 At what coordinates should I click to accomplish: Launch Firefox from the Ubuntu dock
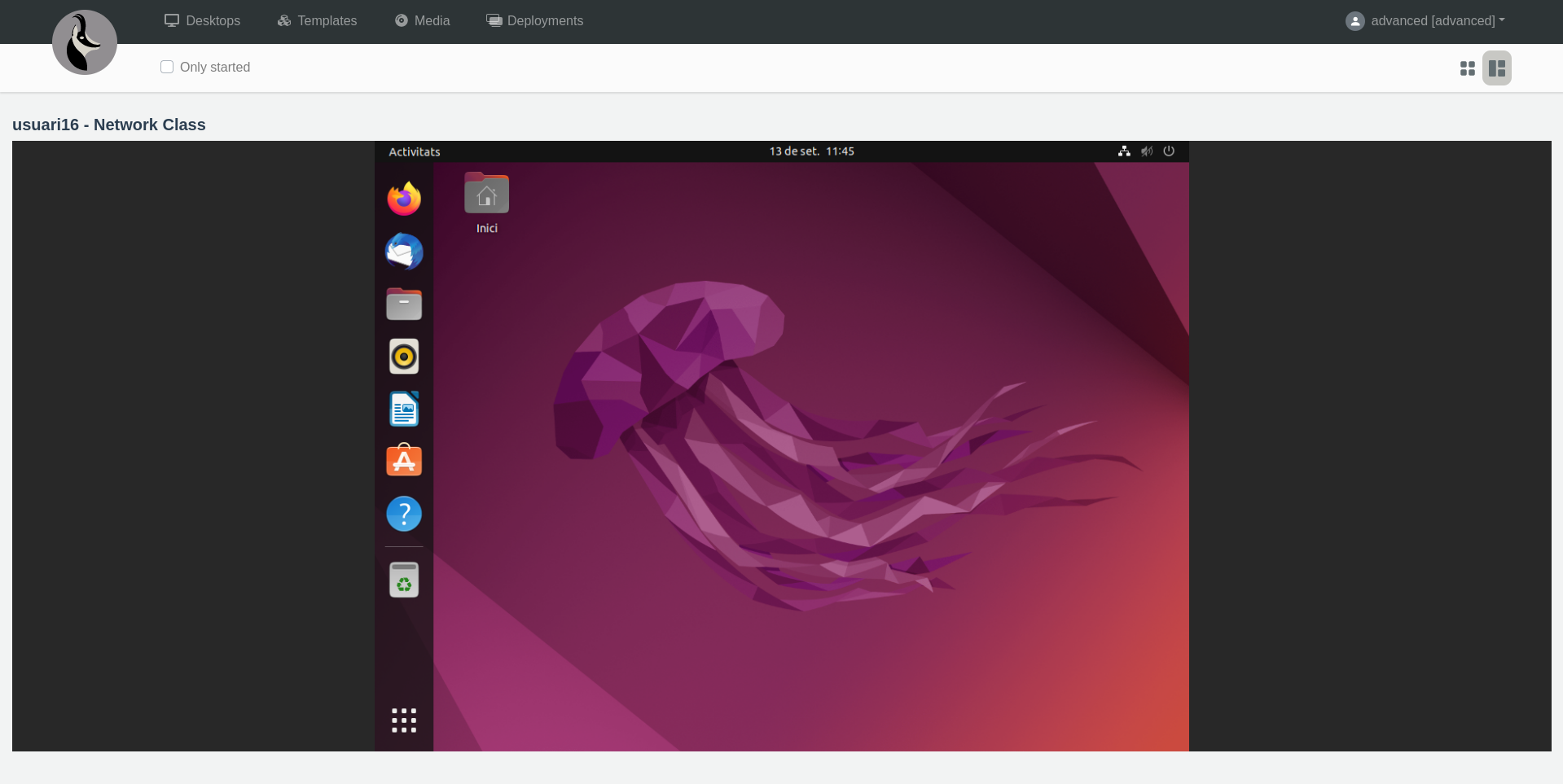point(404,199)
